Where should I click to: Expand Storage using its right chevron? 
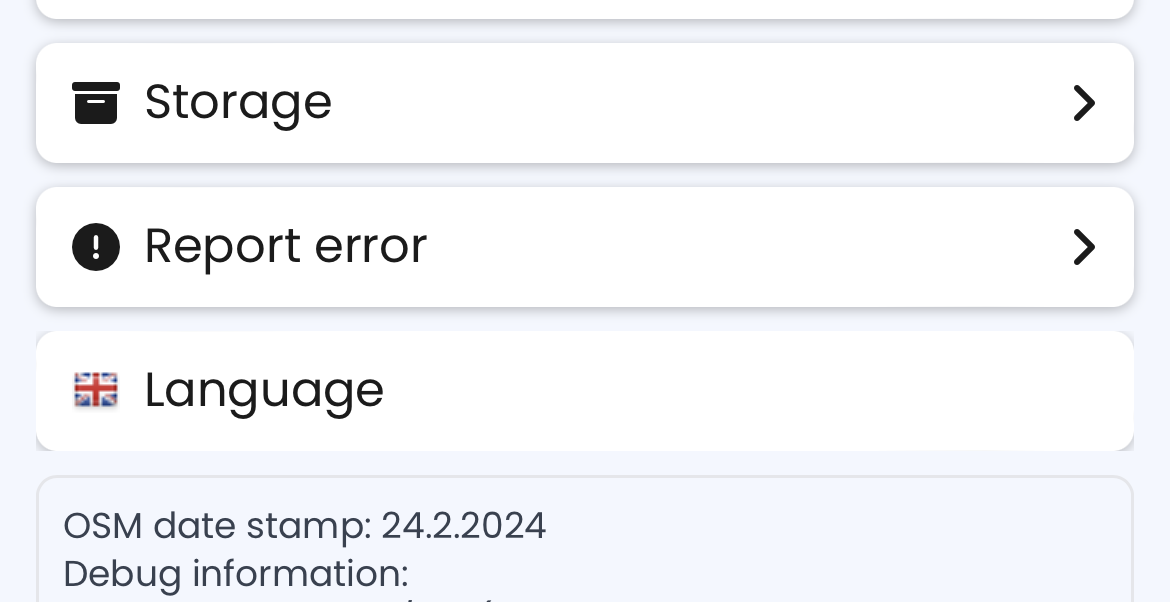[x=1084, y=103]
